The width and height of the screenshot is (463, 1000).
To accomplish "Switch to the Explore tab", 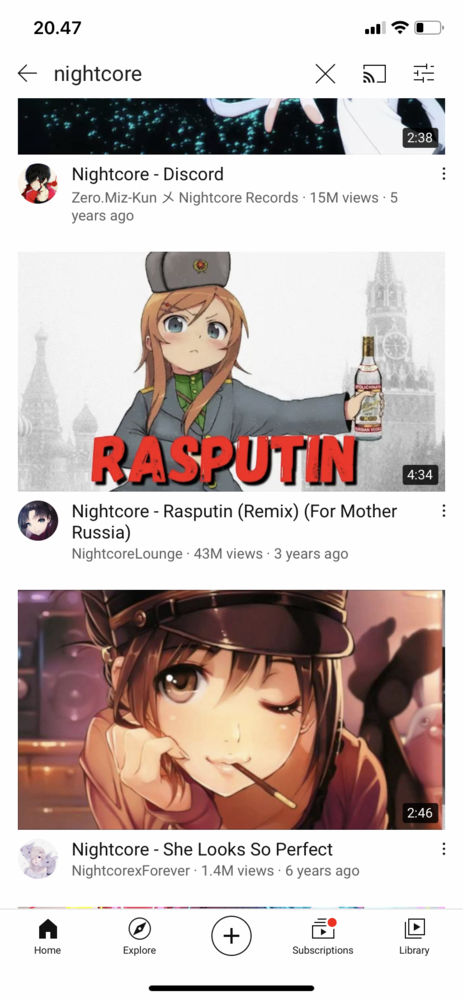I will pyautogui.click(x=139, y=937).
